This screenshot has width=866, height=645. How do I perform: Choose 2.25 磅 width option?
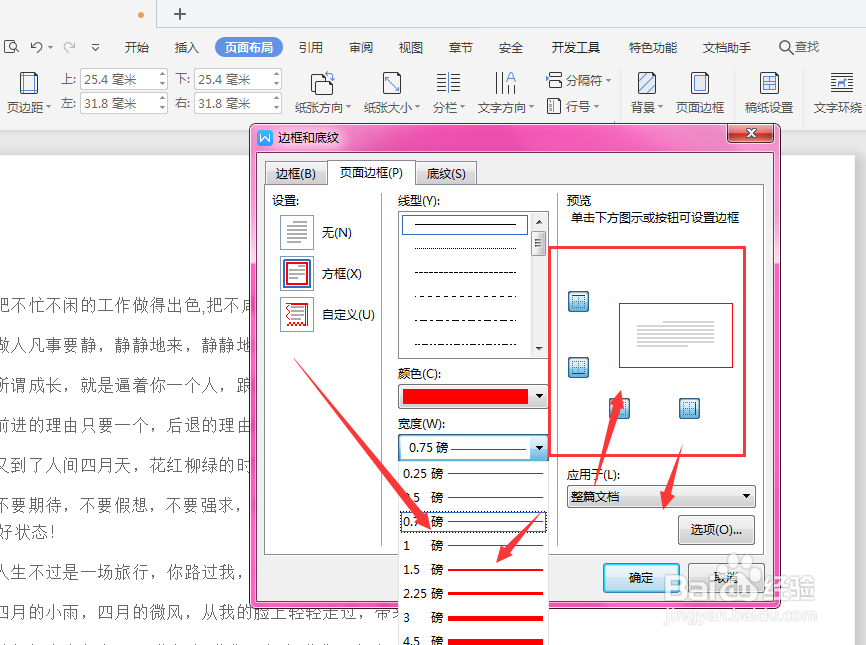click(473, 594)
